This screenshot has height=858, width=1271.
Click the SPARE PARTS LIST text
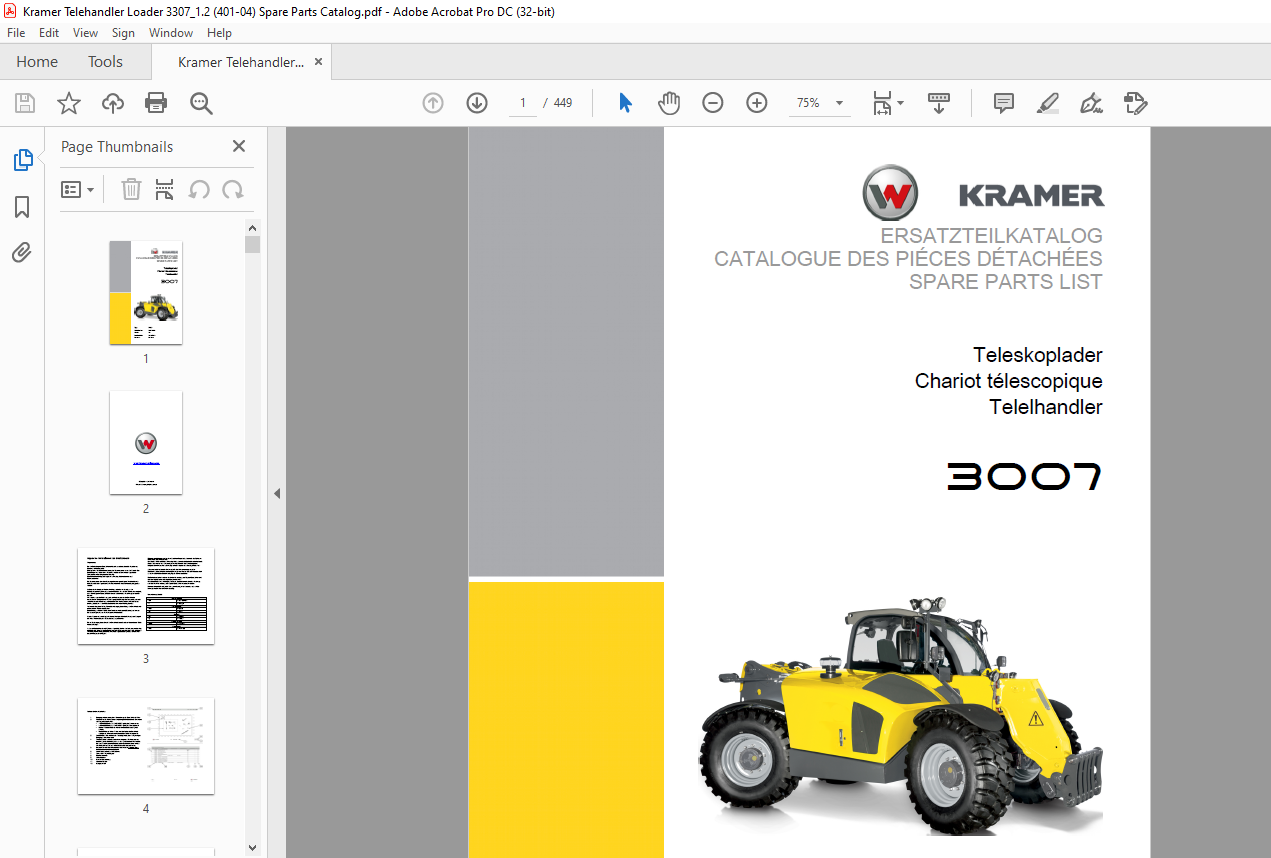point(1006,282)
